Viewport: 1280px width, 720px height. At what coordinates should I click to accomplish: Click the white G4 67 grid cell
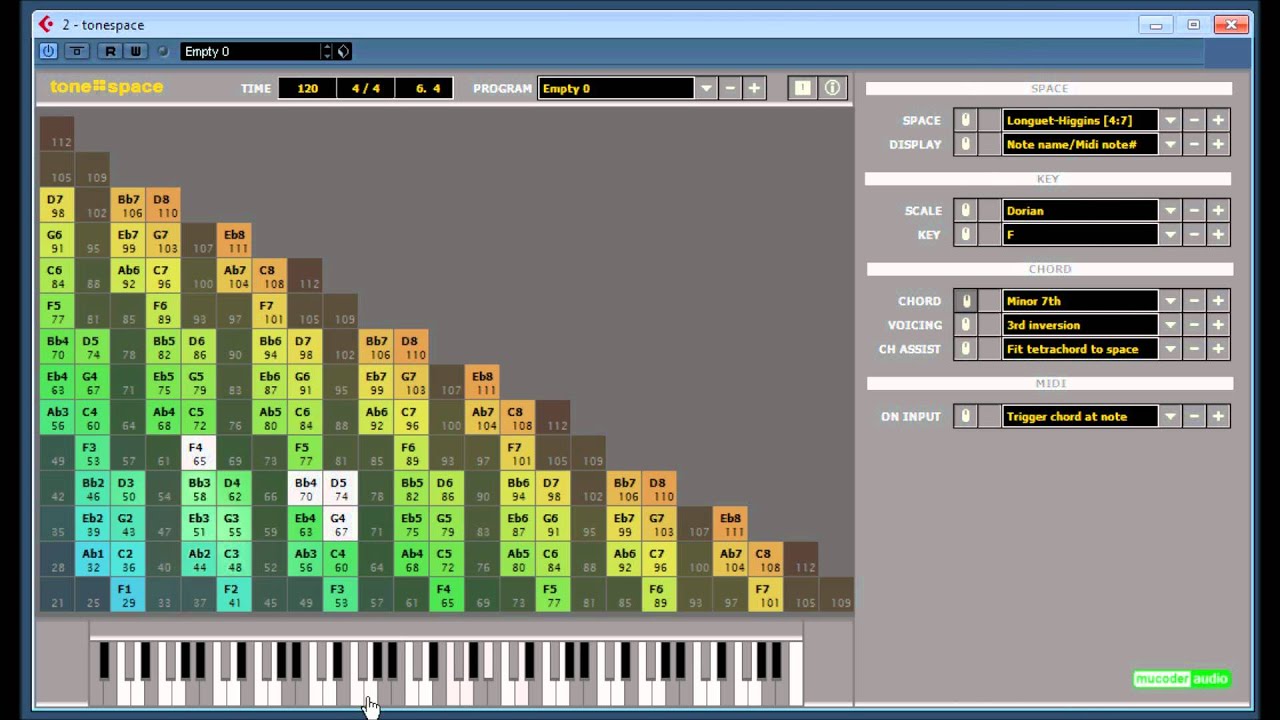(x=340, y=525)
